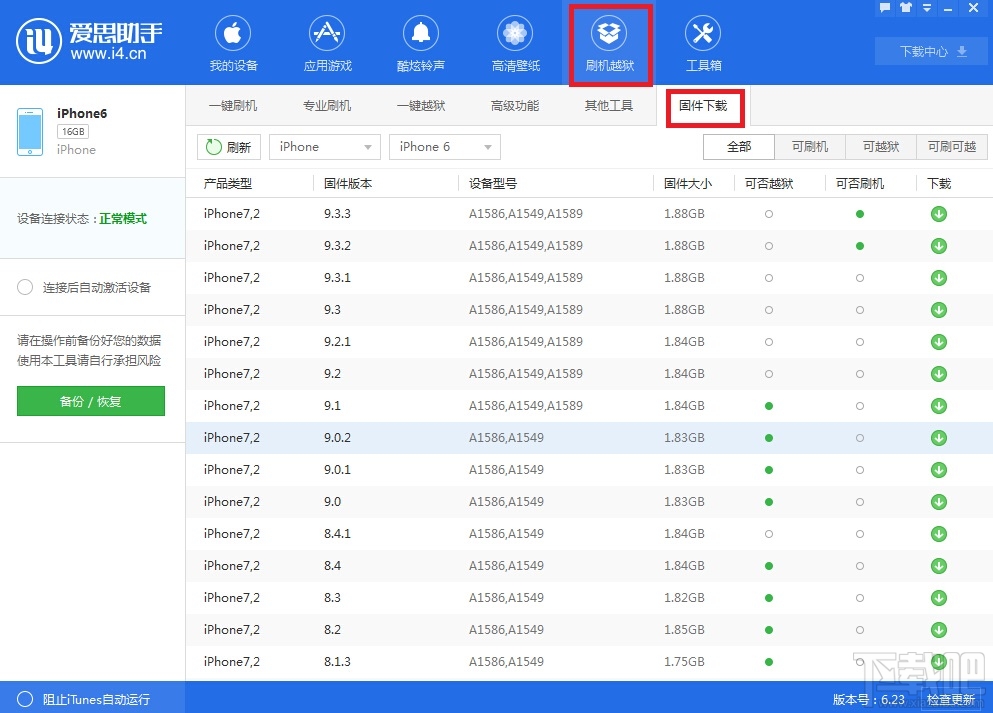Select the 刷机越狱 flashing and jailbreak icon

pos(610,42)
